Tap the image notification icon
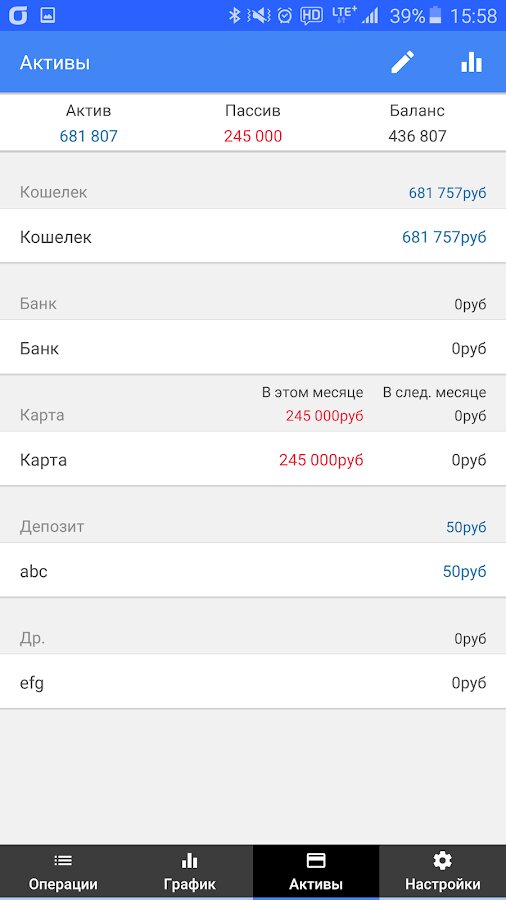The height and width of the screenshot is (900, 506). 48,15
